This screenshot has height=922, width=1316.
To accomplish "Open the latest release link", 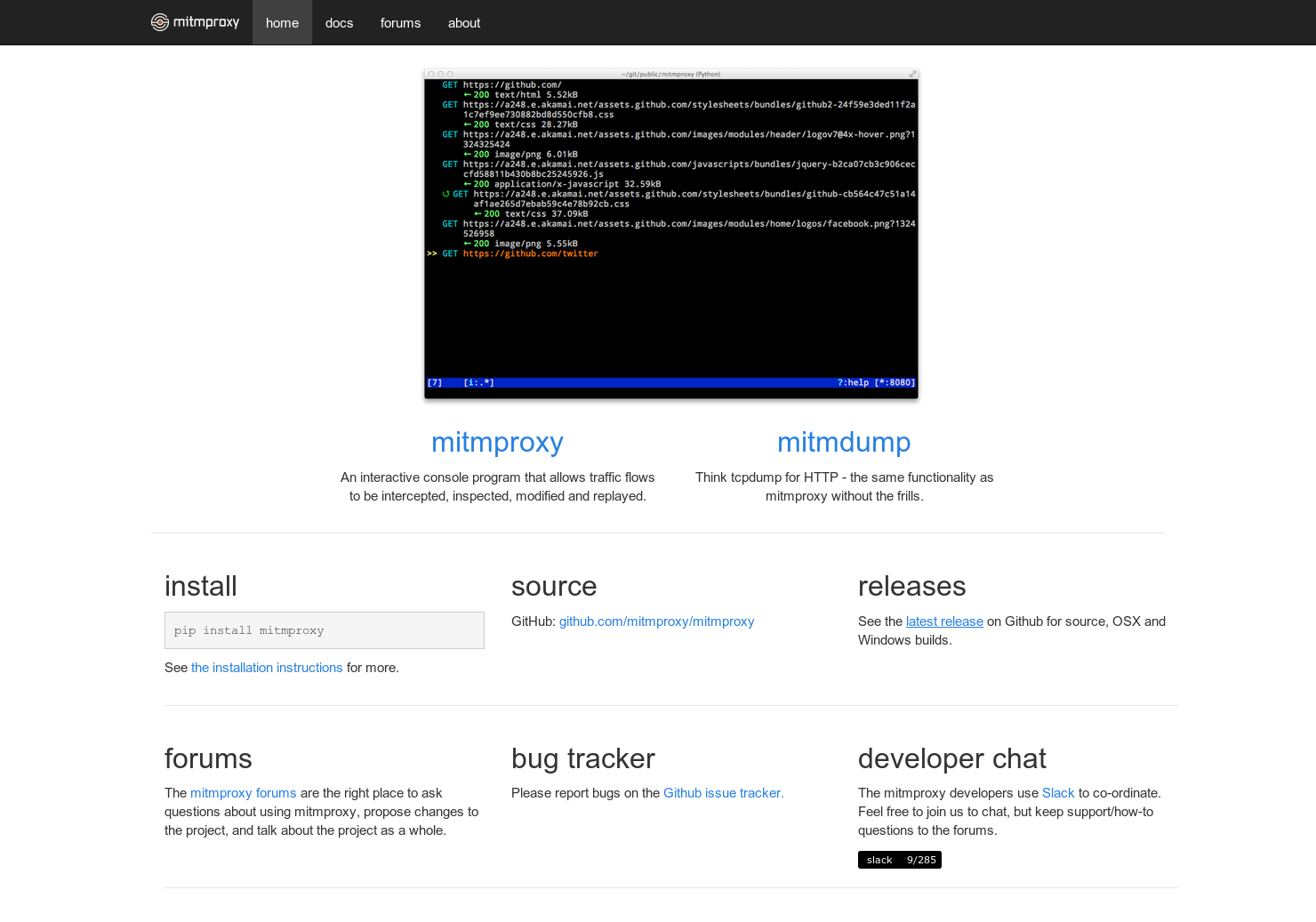I will click(x=943, y=621).
